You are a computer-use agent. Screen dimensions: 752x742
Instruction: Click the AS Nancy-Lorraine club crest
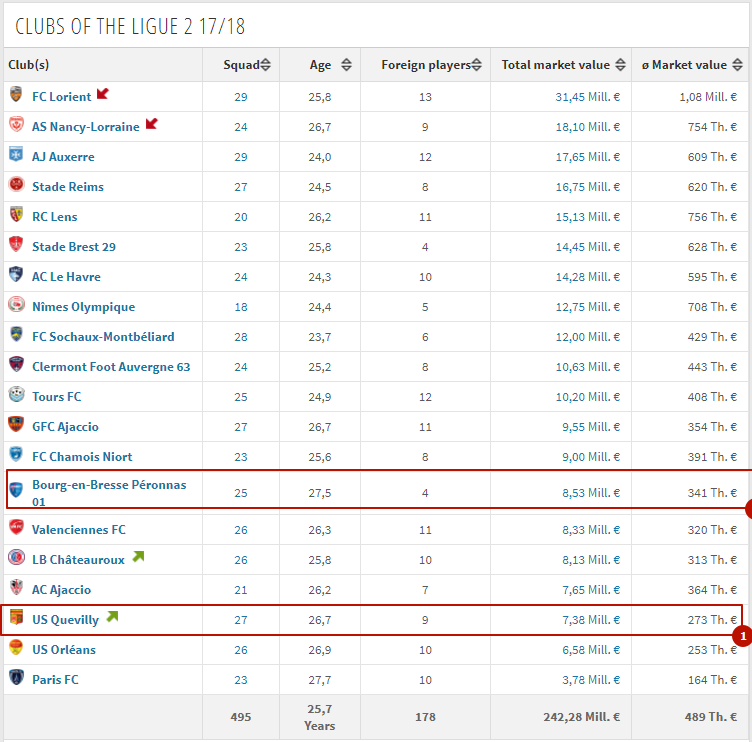pyautogui.click(x=16, y=124)
